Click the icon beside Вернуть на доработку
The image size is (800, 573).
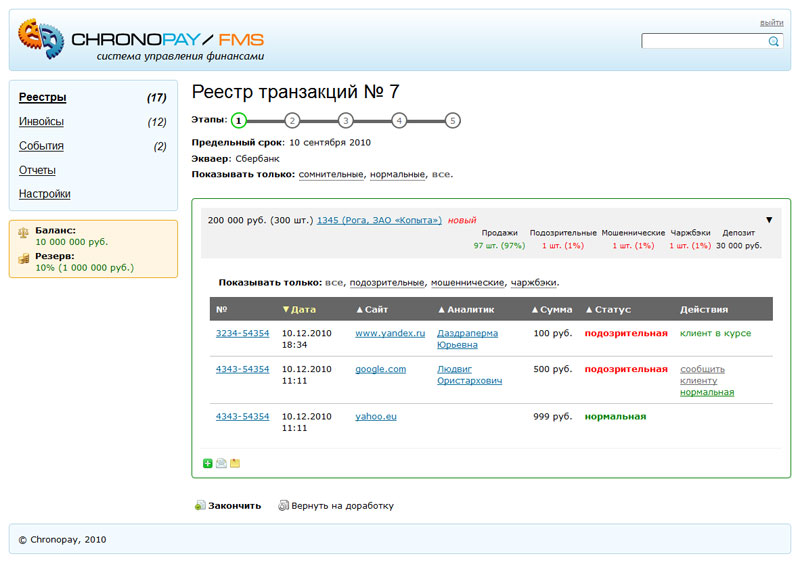pos(283,506)
